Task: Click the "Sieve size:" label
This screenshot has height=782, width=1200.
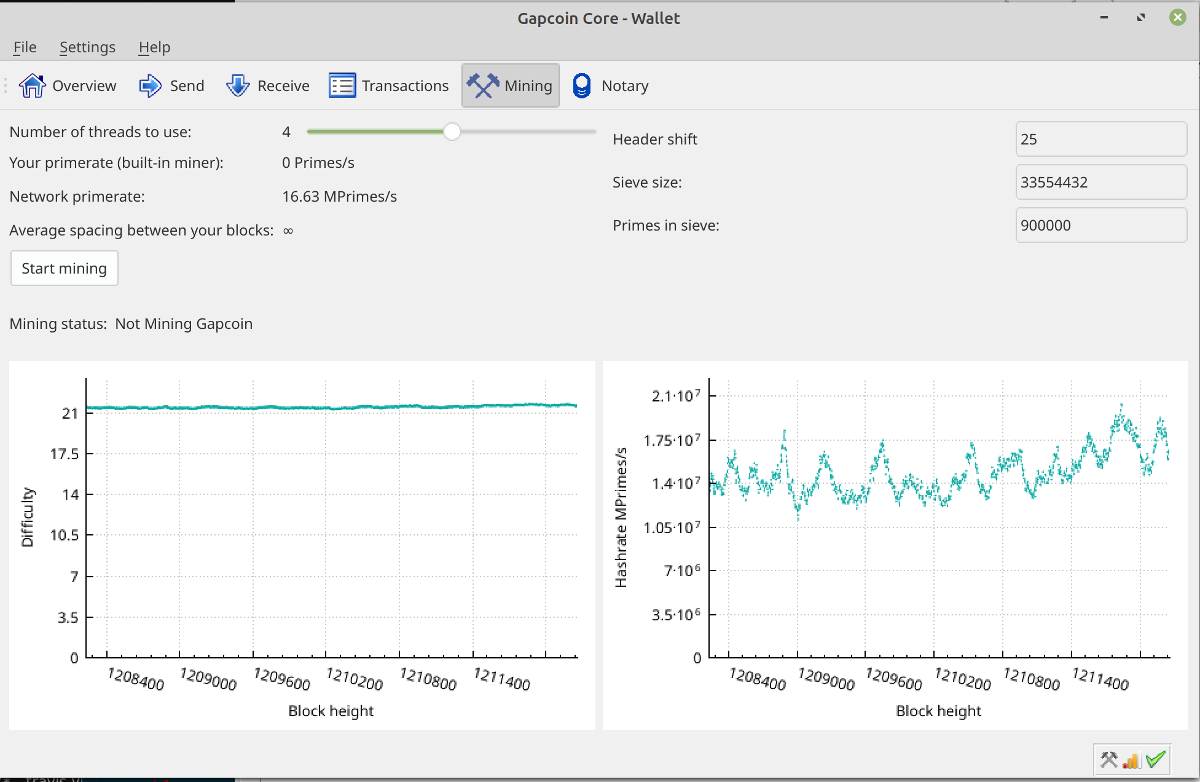Action: tap(647, 182)
